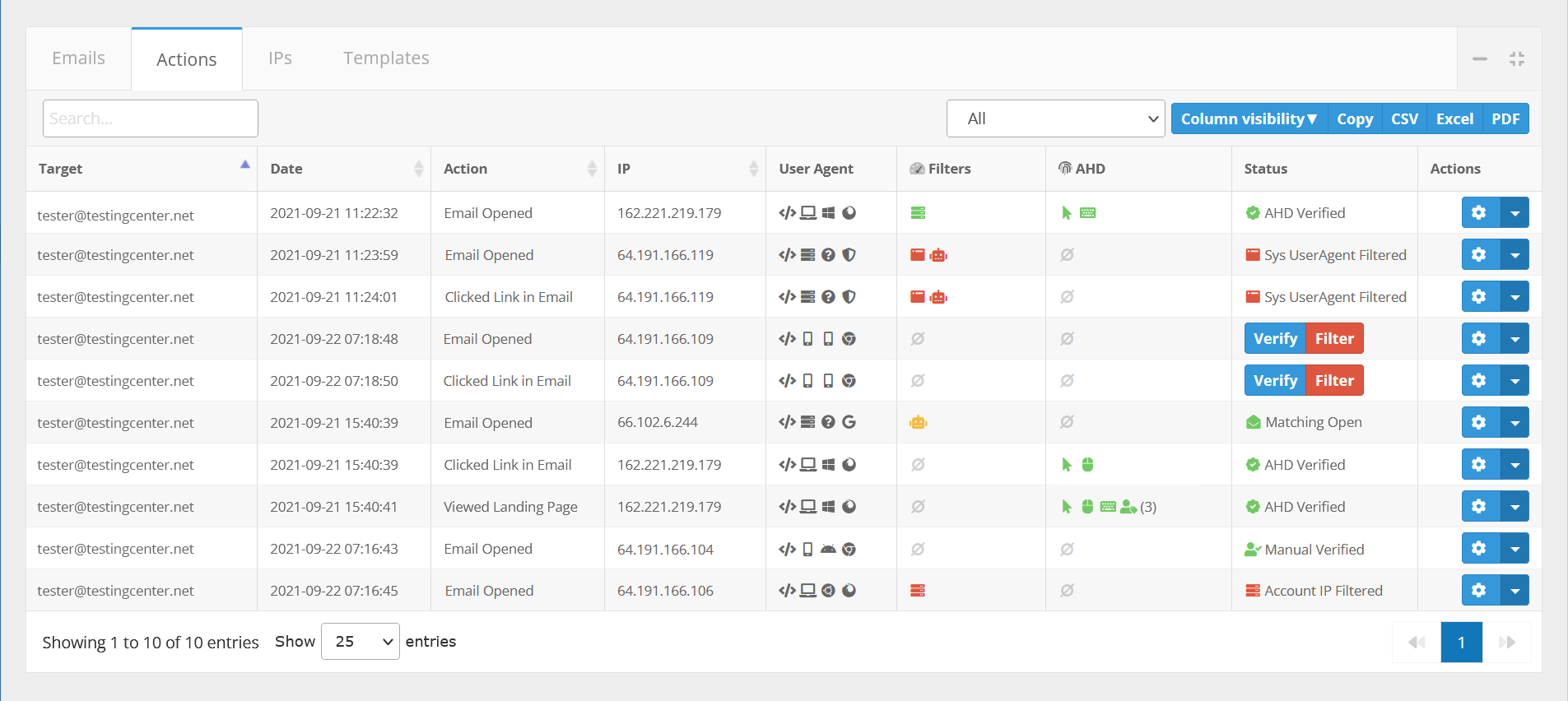Expand action dropdown arrow for Manual Verified row

1514,549
